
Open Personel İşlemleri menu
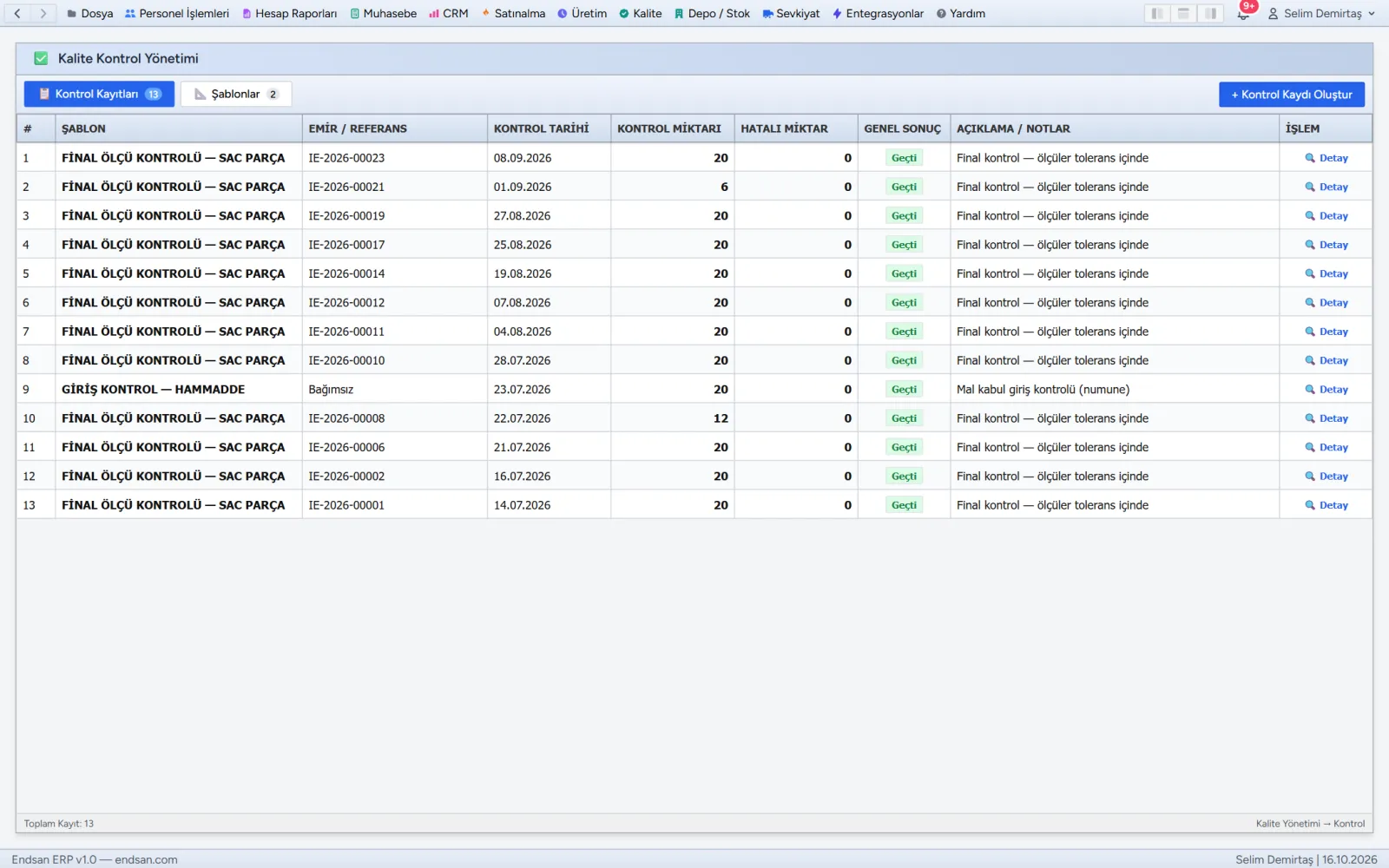[x=177, y=13]
